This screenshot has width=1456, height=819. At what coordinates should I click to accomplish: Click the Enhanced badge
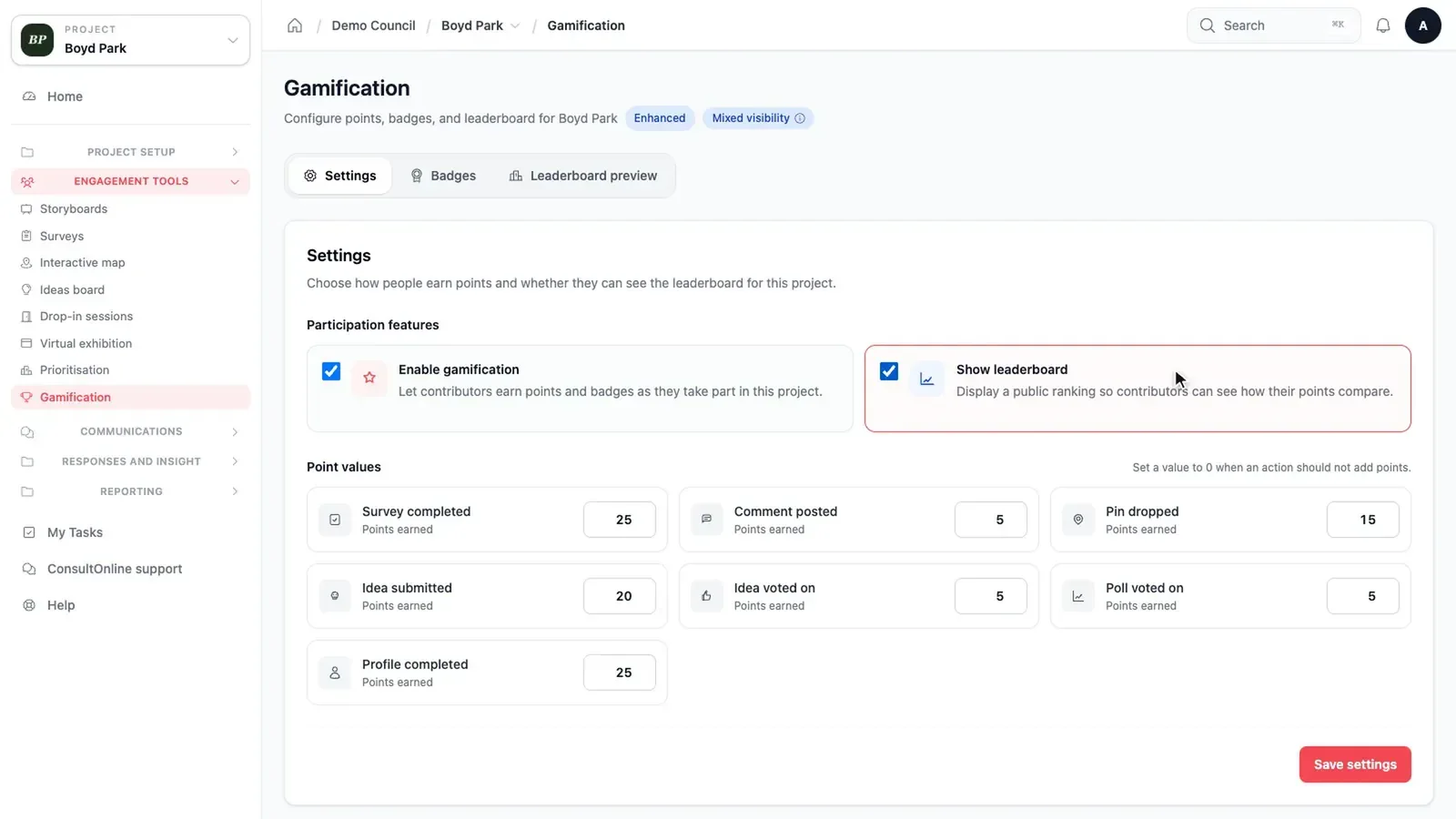pos(660,118)
